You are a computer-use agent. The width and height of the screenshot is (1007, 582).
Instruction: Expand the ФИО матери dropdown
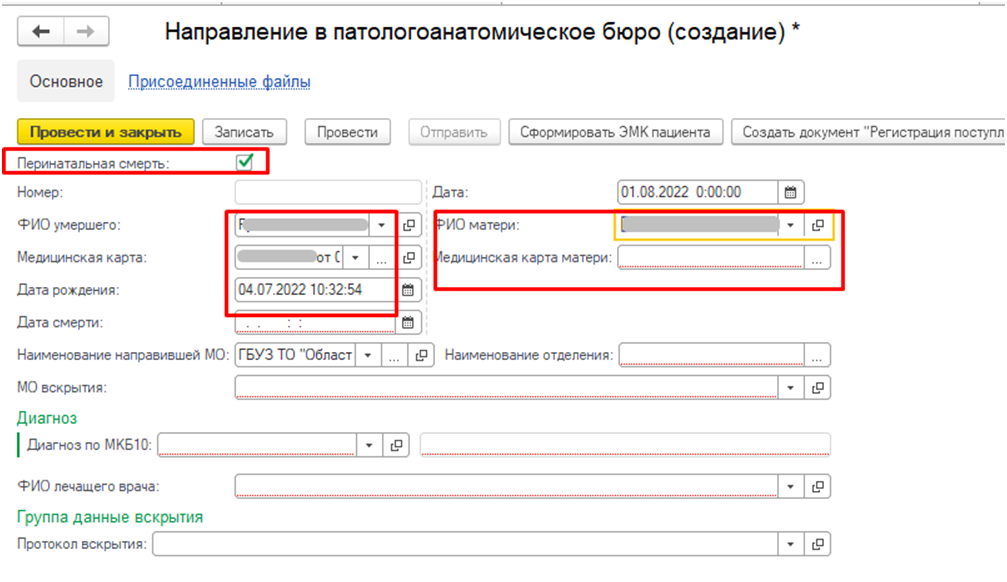click(x=791, y=225)
